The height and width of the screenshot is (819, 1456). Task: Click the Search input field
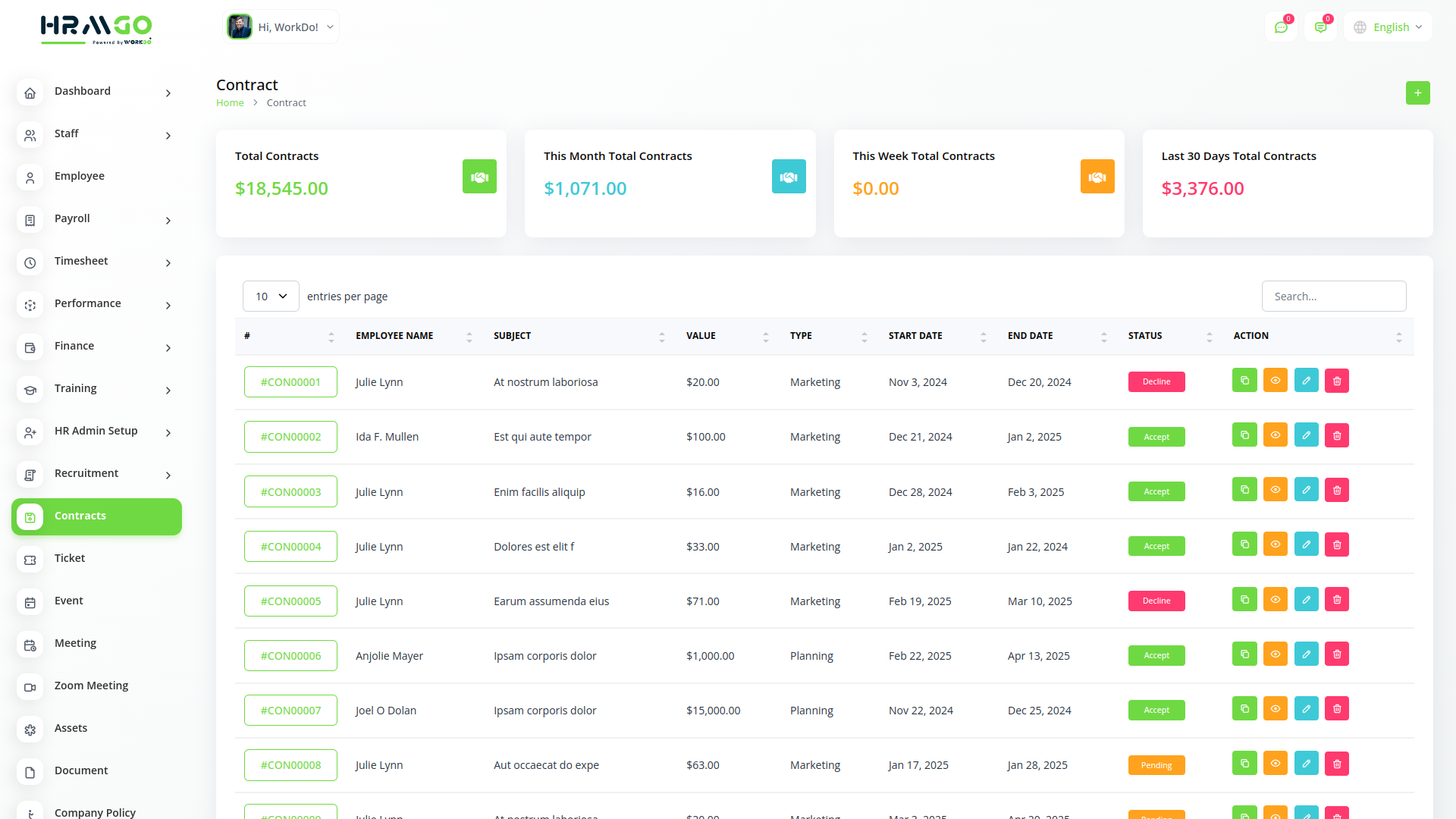(1333, 297)
